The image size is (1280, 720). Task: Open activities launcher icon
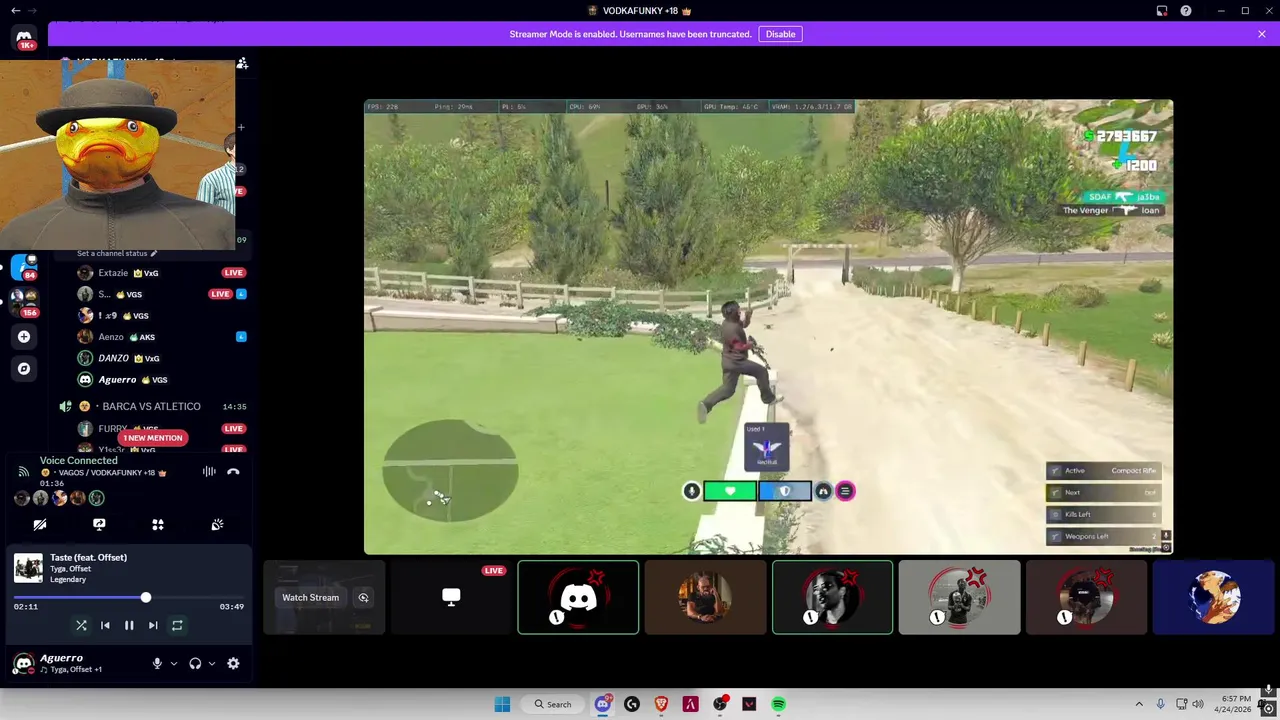[157, 524]
